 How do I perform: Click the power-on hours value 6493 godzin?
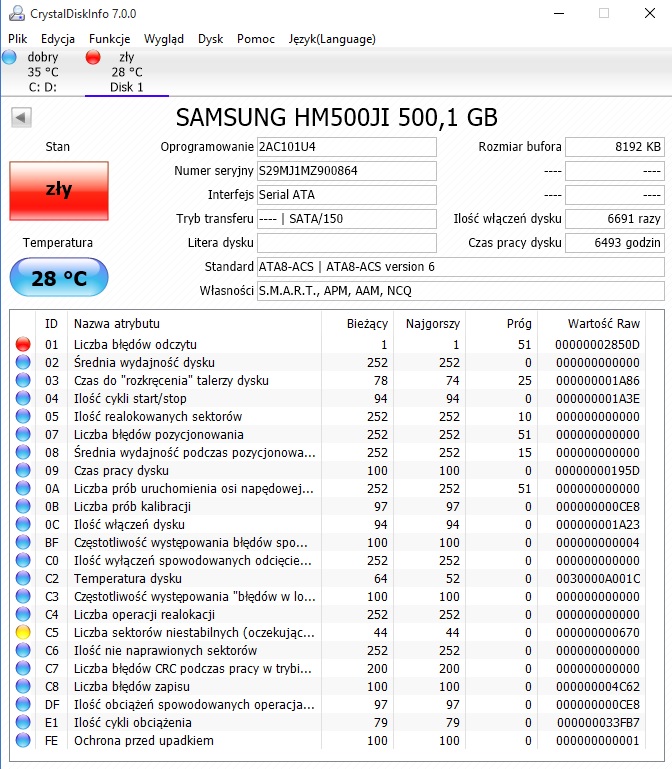(x=615, y=243)
